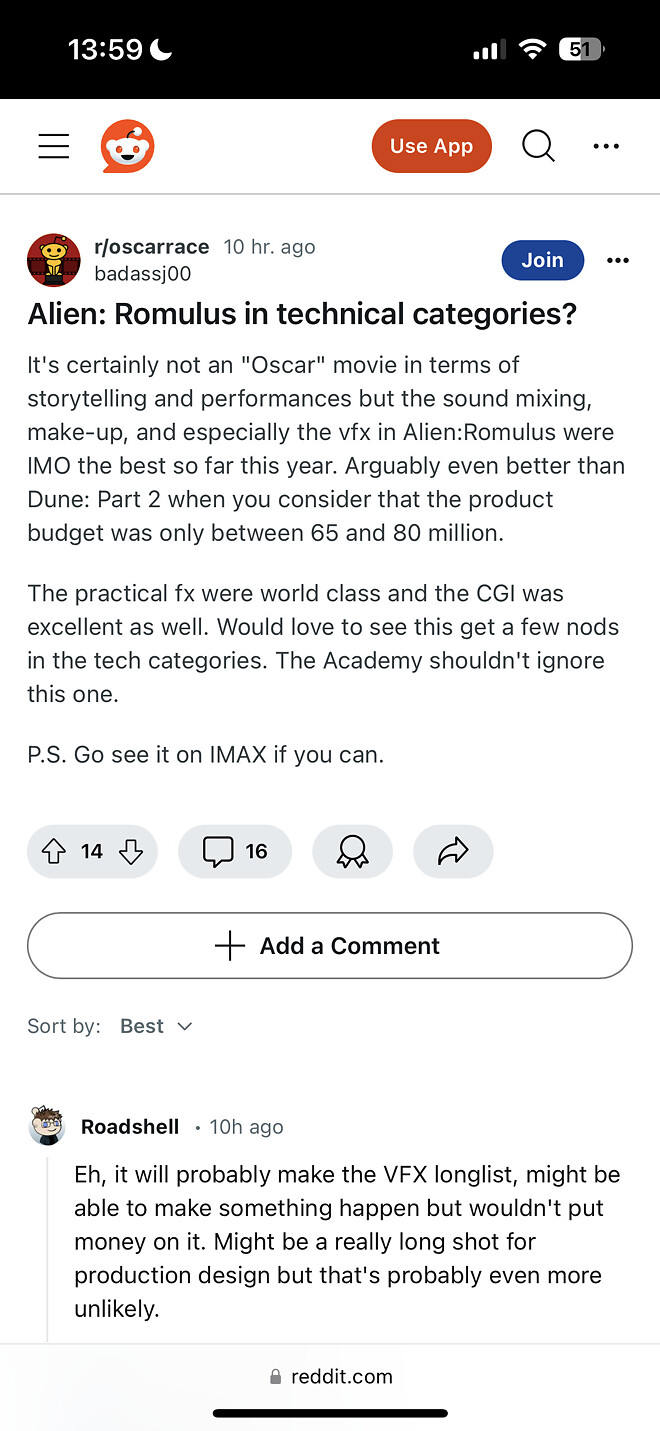
Task: Tap Roadshell's avatar image
Action: point(47,1126)
